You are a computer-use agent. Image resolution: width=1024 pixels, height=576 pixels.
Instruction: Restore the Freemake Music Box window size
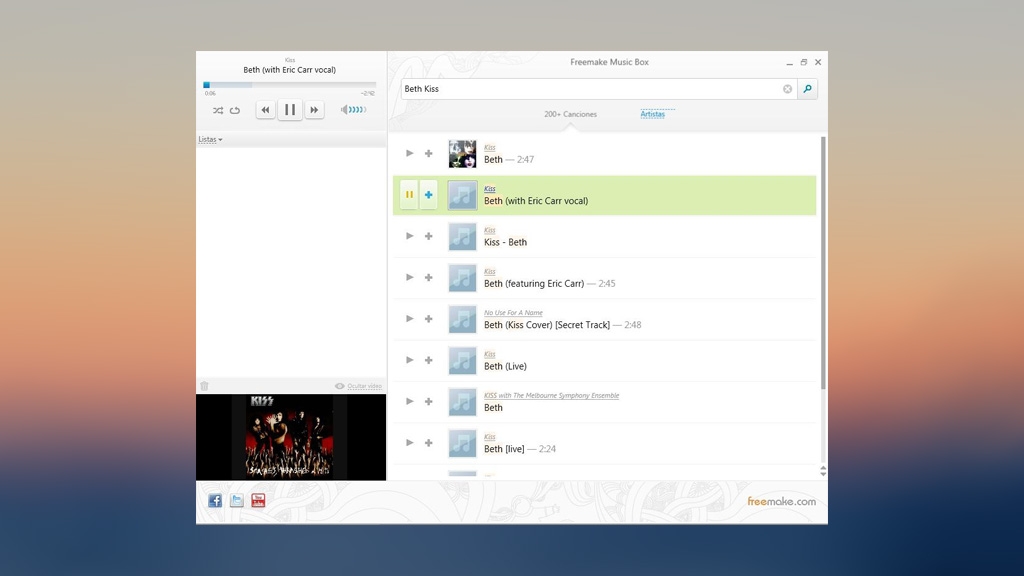[x=804, y=62]
